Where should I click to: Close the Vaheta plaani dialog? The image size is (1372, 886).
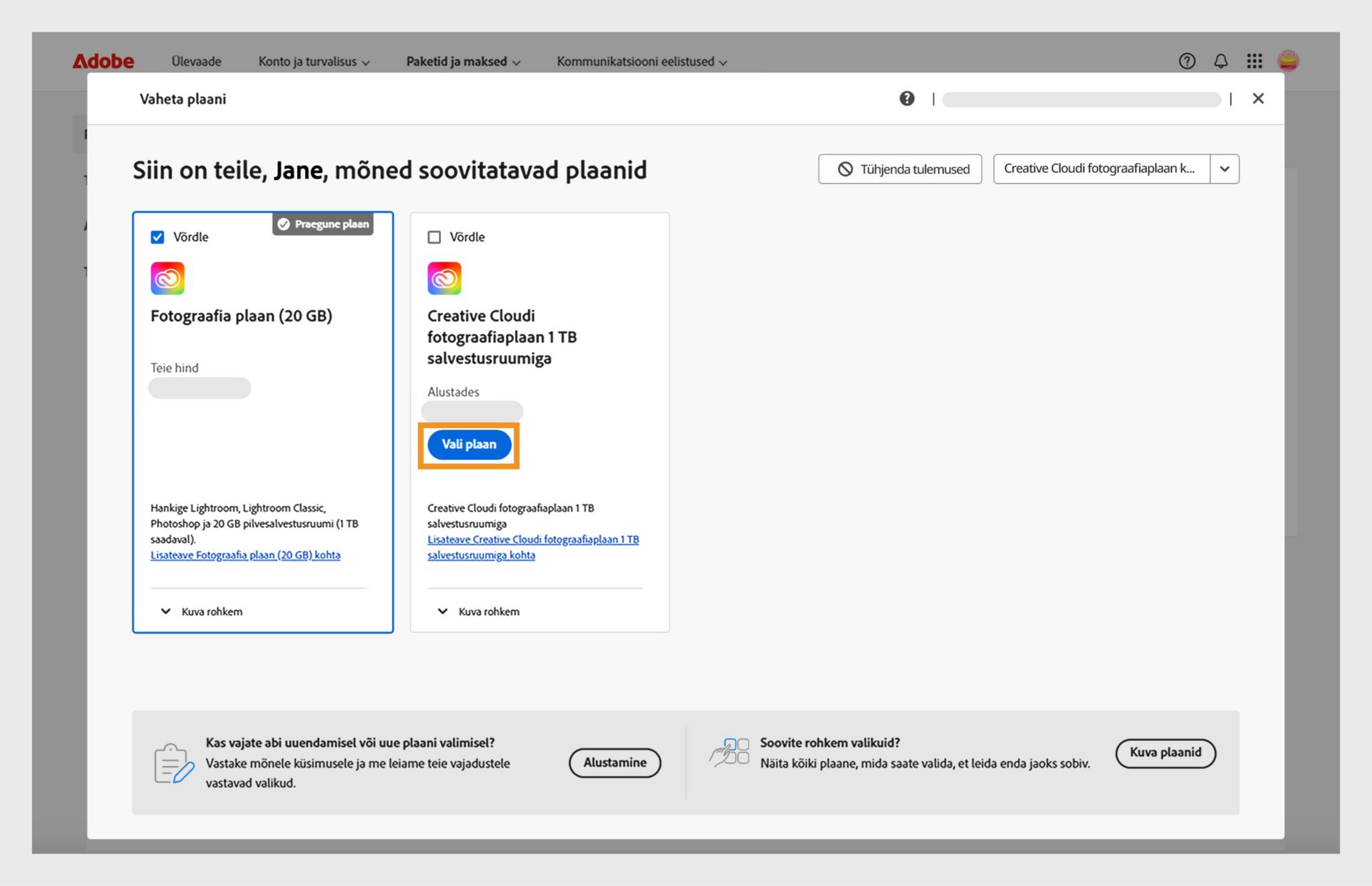(1258, 99)
